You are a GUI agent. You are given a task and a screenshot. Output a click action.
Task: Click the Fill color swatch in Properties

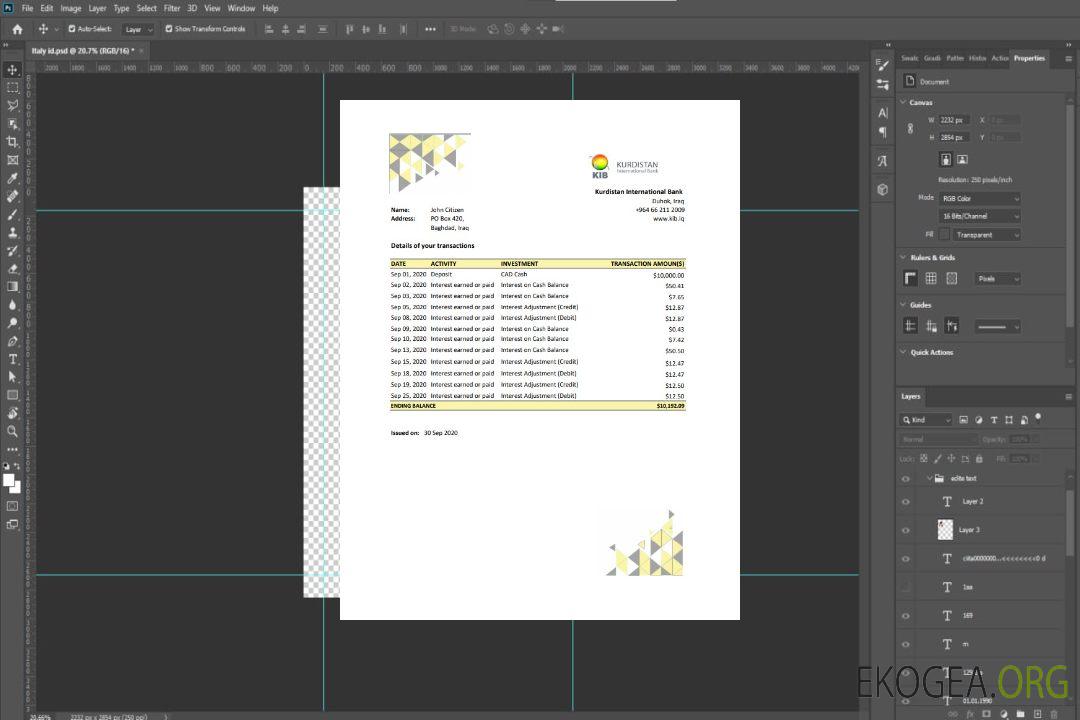[943, 235]
